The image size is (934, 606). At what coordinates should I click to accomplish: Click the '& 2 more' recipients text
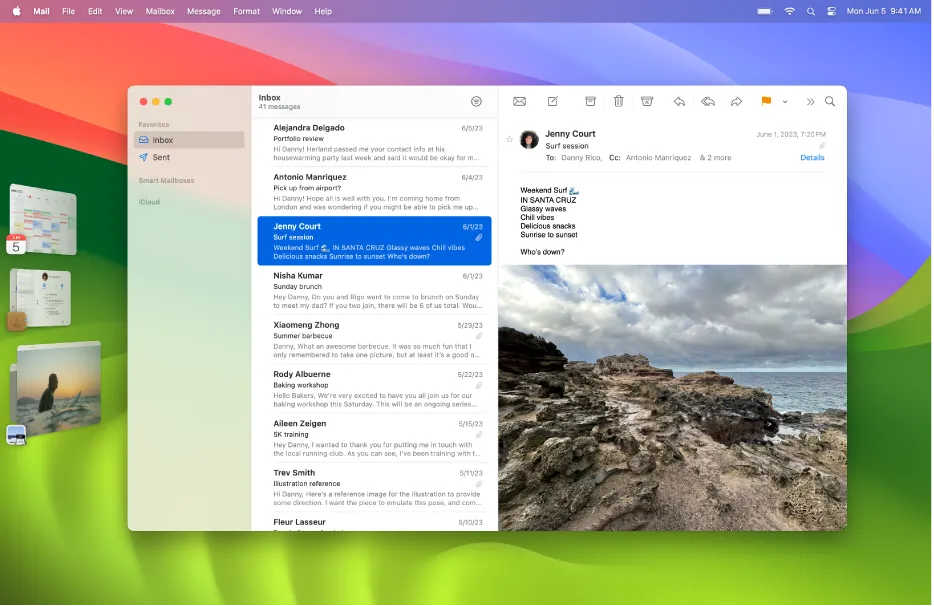(x=717, y=158)
